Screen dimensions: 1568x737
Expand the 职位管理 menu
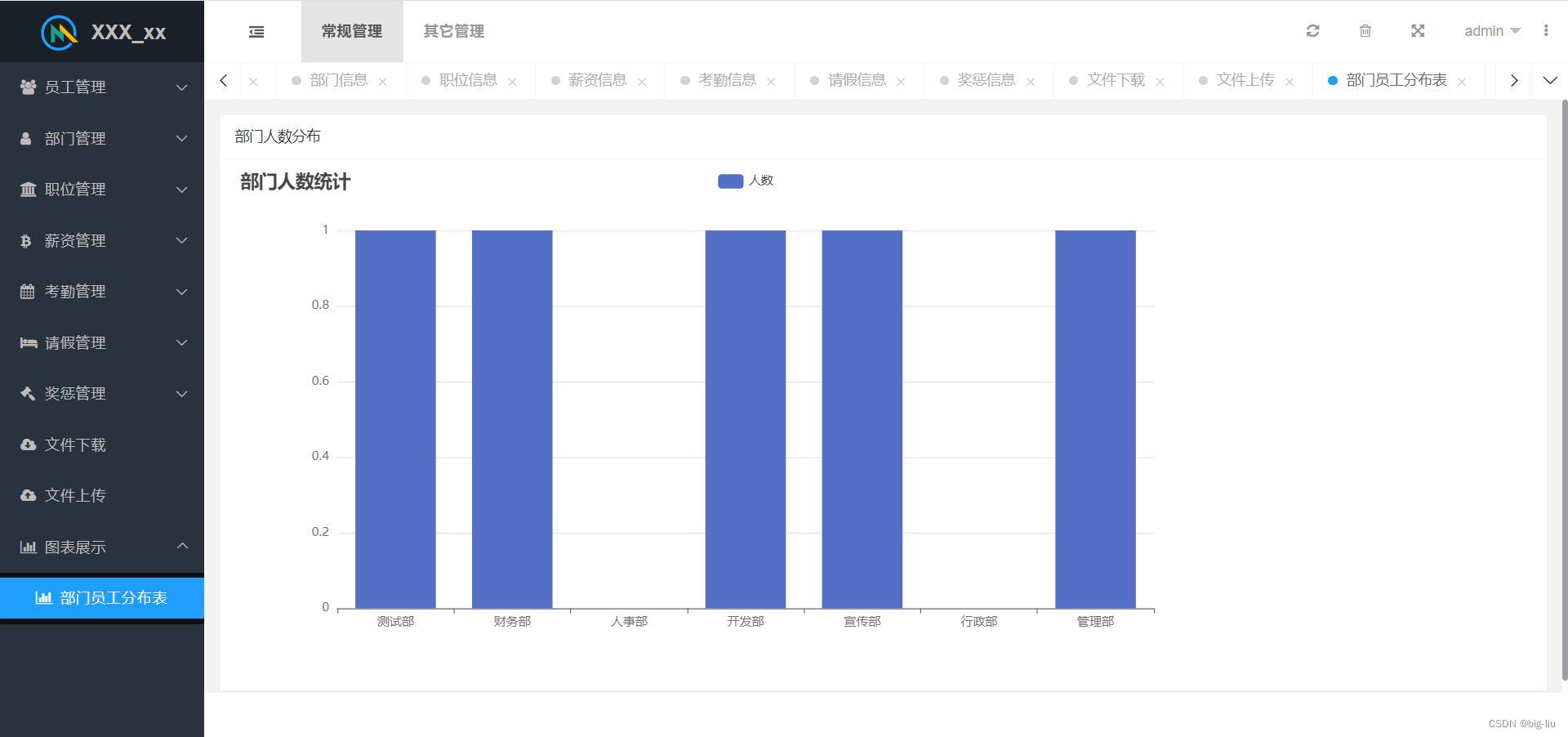(182, 189)
